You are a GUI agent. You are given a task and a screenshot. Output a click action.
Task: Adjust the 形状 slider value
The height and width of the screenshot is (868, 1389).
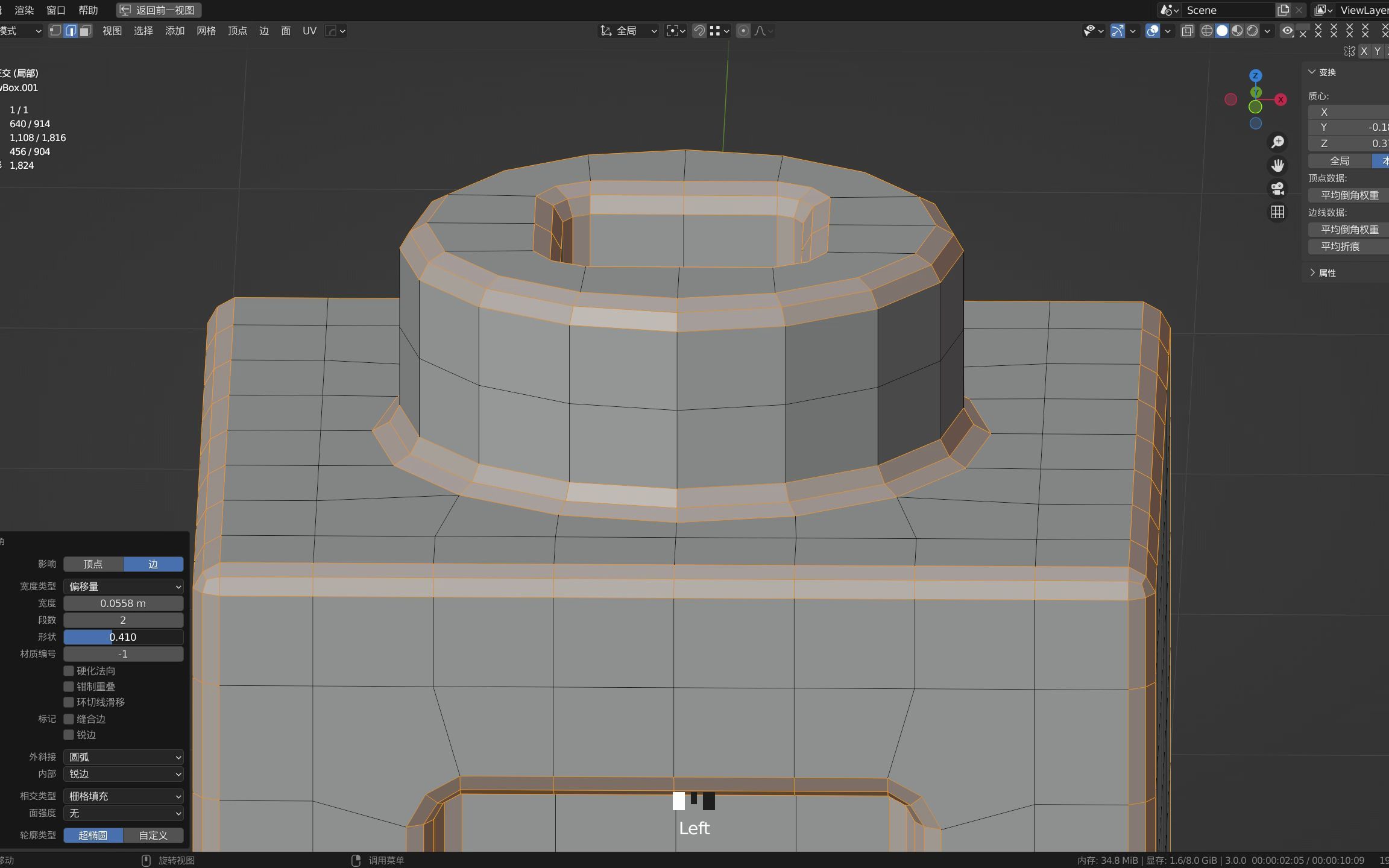click(x=123, y=637)
